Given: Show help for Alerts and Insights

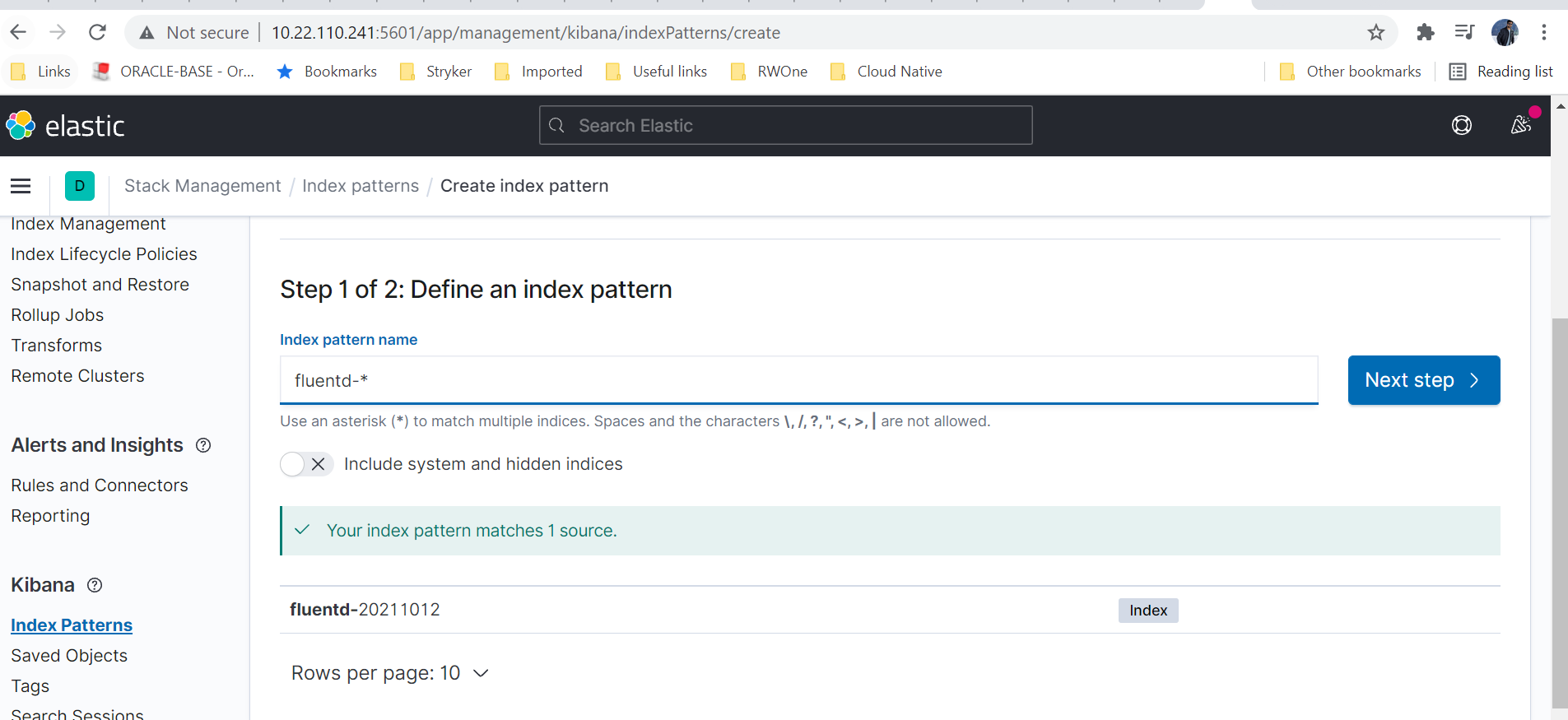Looking at the screenshot, I should (203, 445).
